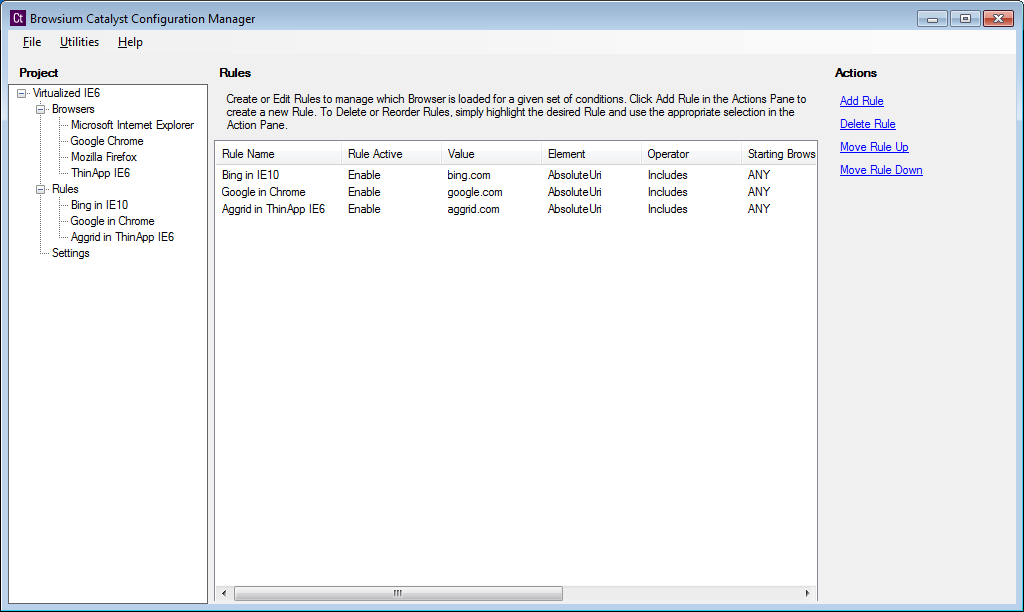Sort by the Element column header
Image resolution: width=1024 pixels, height=612 pixels.
pos(591,154)
